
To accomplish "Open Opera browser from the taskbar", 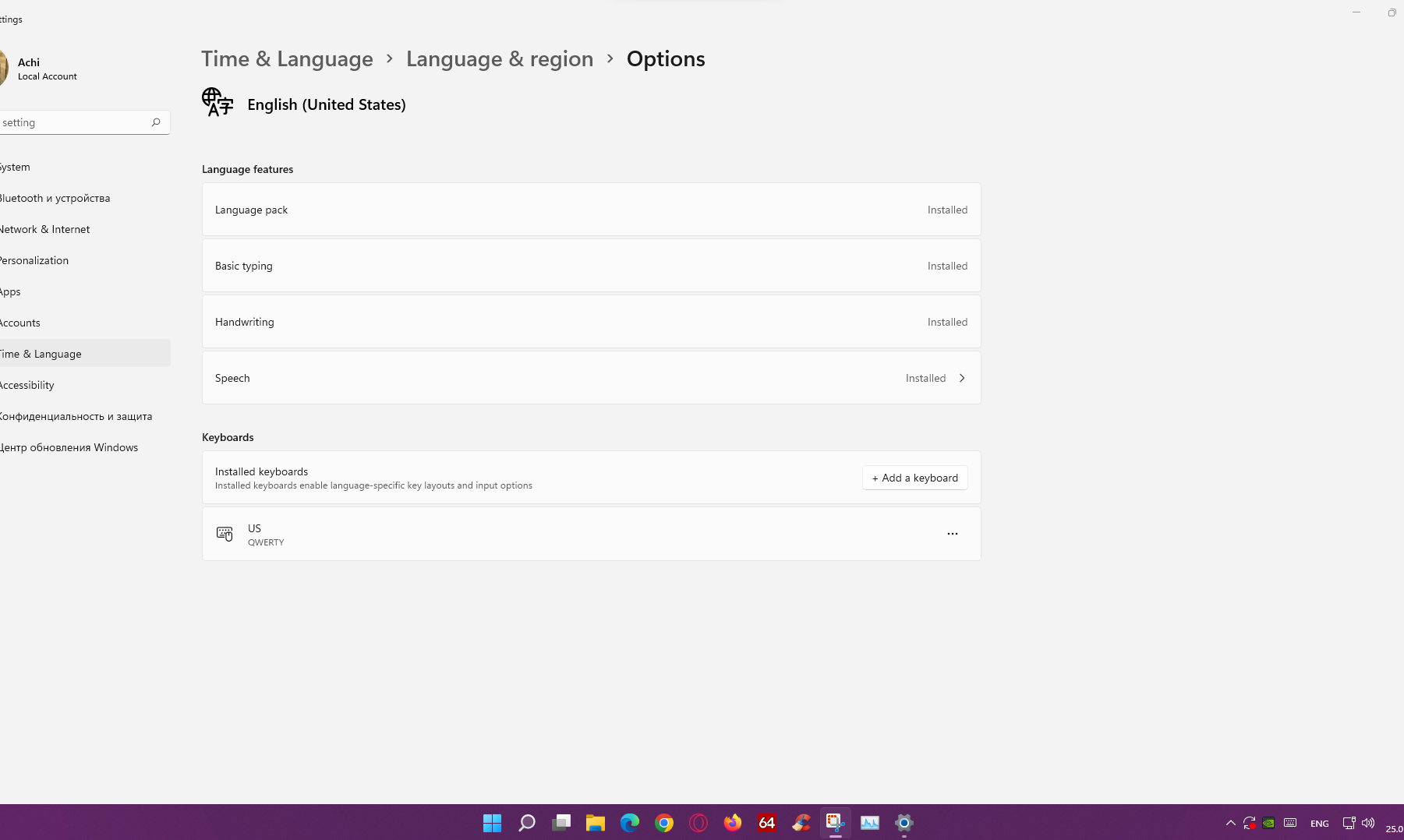I will pos(698,823).
